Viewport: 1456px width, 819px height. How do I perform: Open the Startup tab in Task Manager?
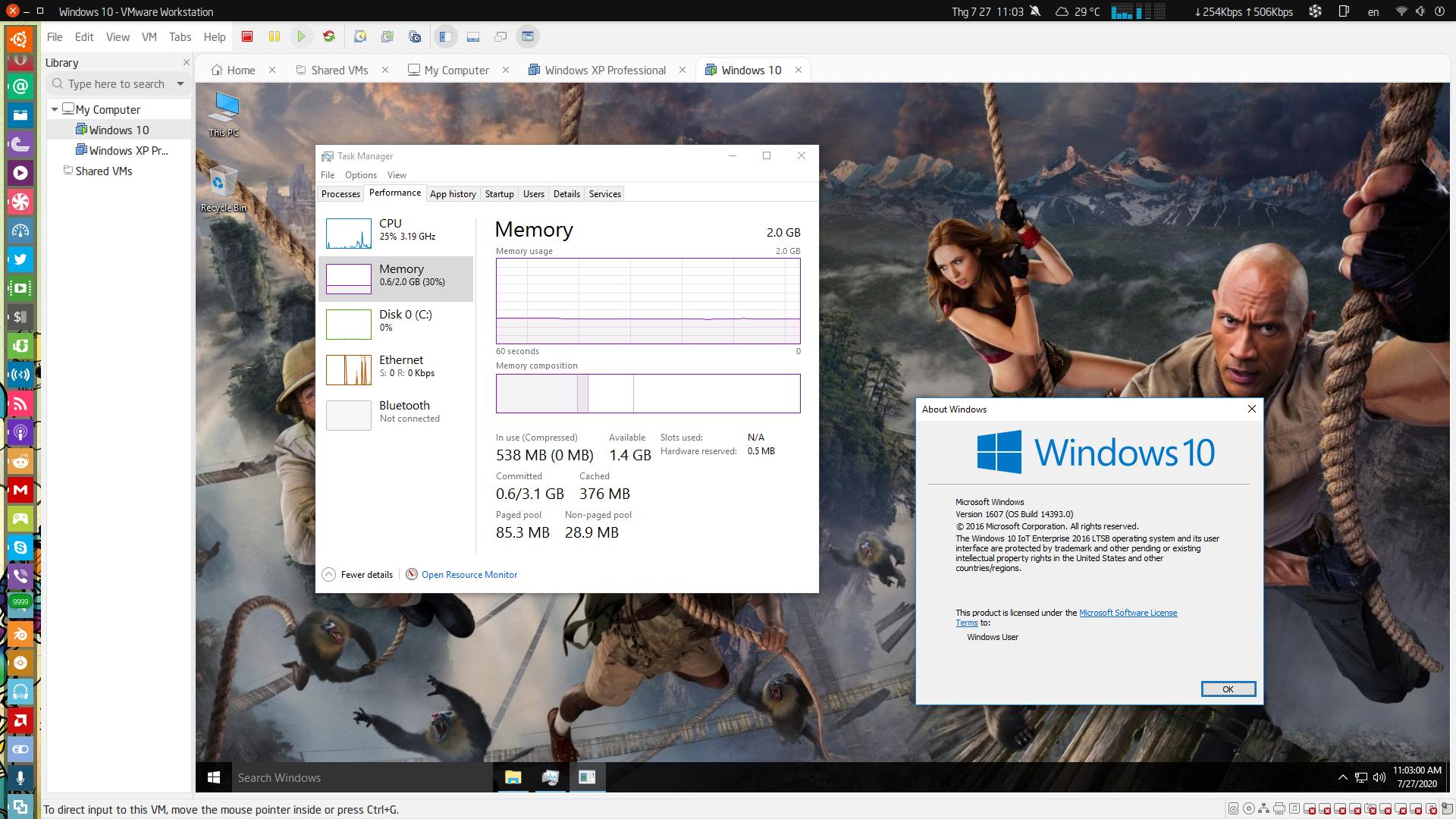pyautogui.click(x=499, y=194)
